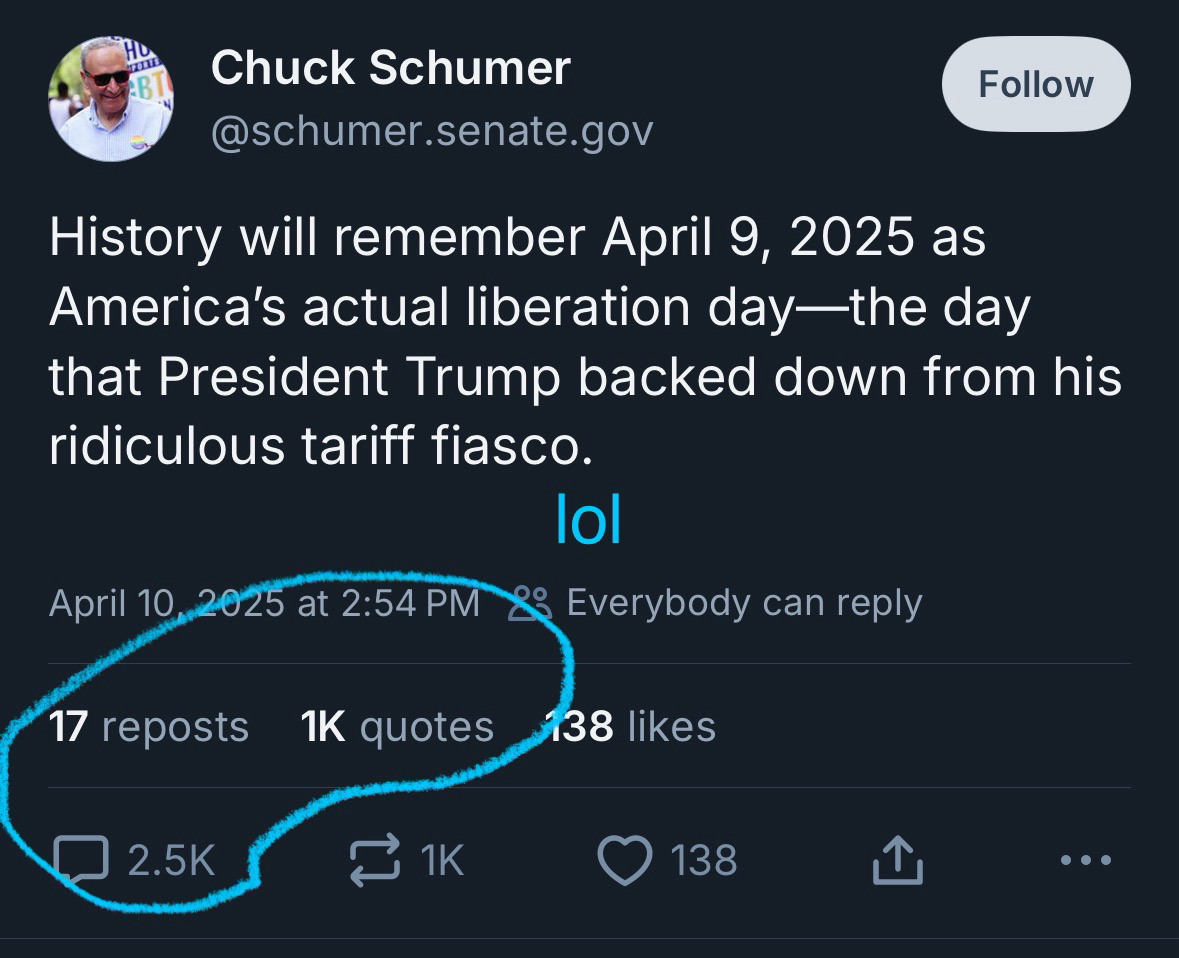Viewport: 1179px width, 958px height.
Task: View the 138 likes list
Action: coord(632,727)
